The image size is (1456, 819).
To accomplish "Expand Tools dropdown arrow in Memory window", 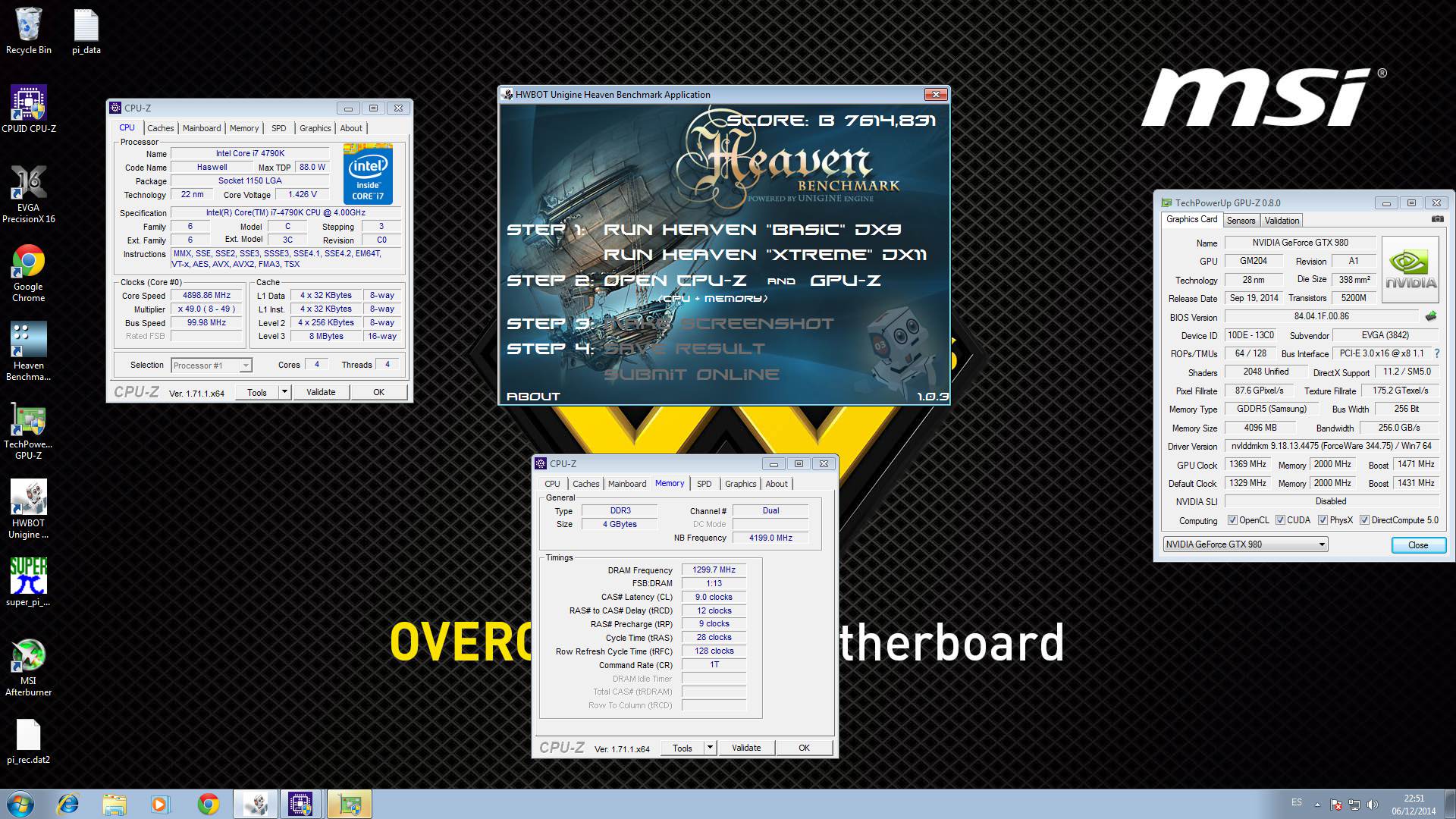I will tap(710, 748).
